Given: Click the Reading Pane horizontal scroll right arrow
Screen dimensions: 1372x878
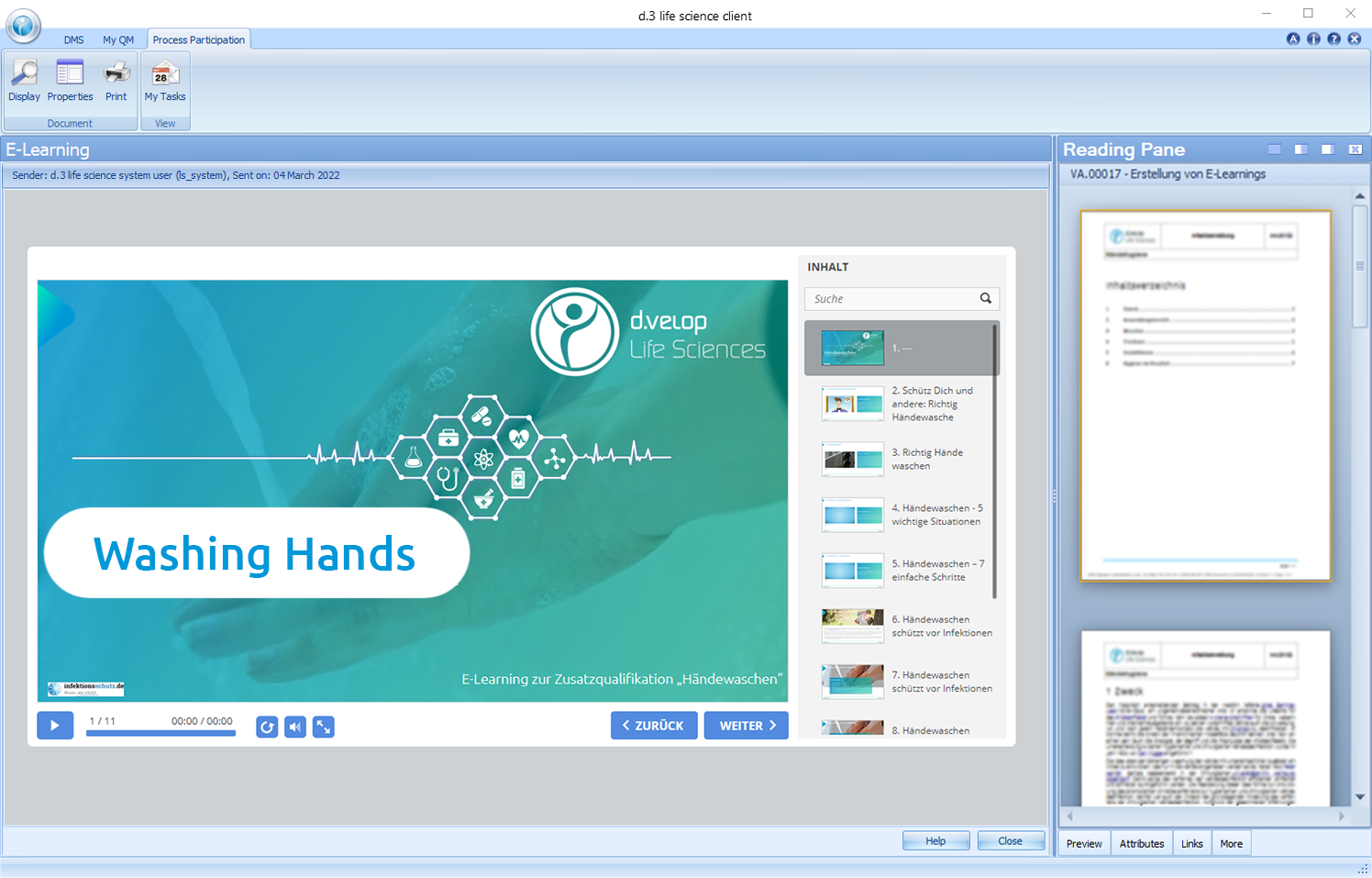Looking at the screenshot, I should click(1342, 816).
